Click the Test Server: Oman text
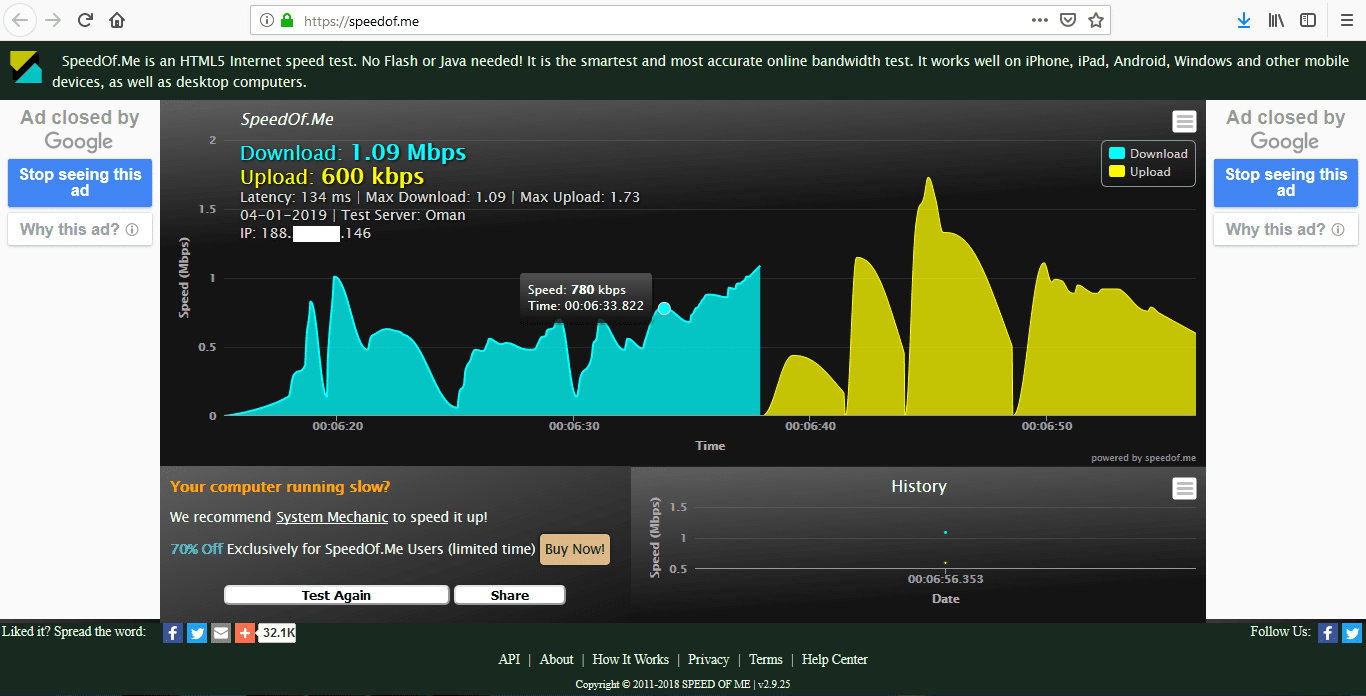 pos(403,215)
